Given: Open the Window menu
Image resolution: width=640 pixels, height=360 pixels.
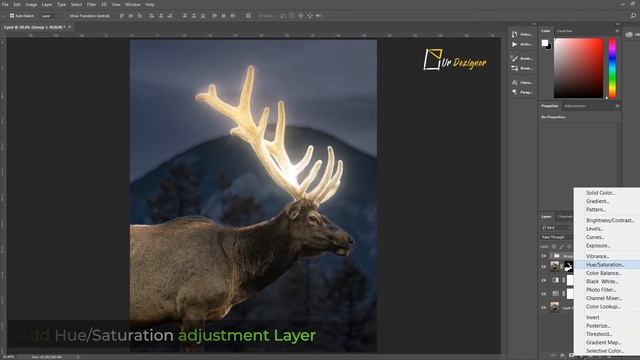Looking at the screenshot, I should tap(133, 4).
